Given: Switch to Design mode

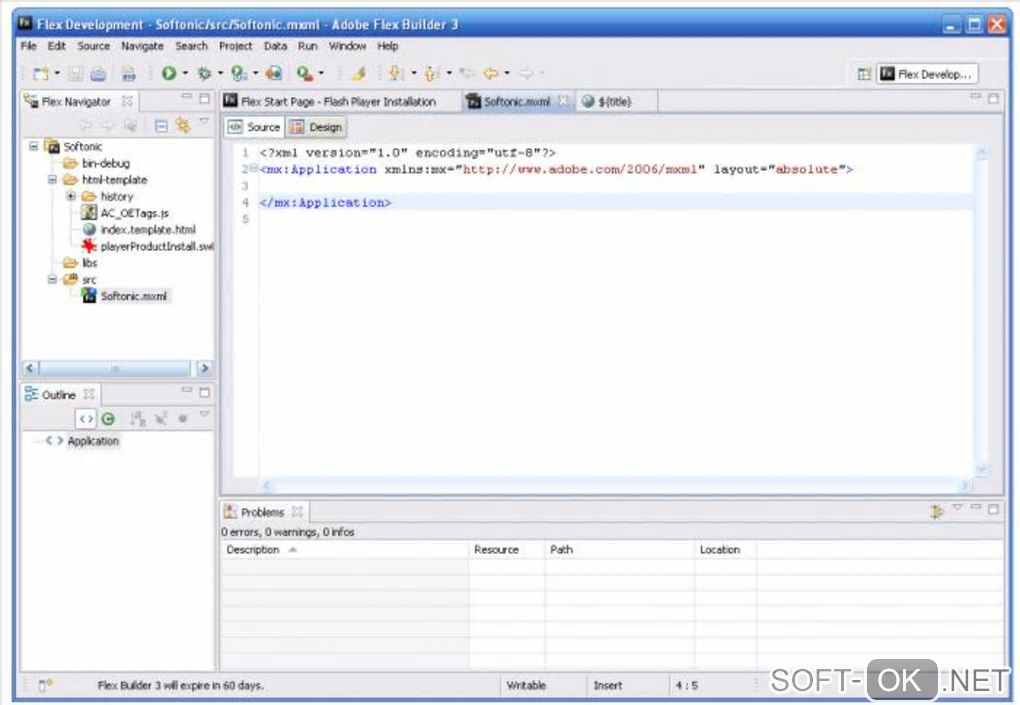Looking at the screenshot, I should [x=317, y=127].
